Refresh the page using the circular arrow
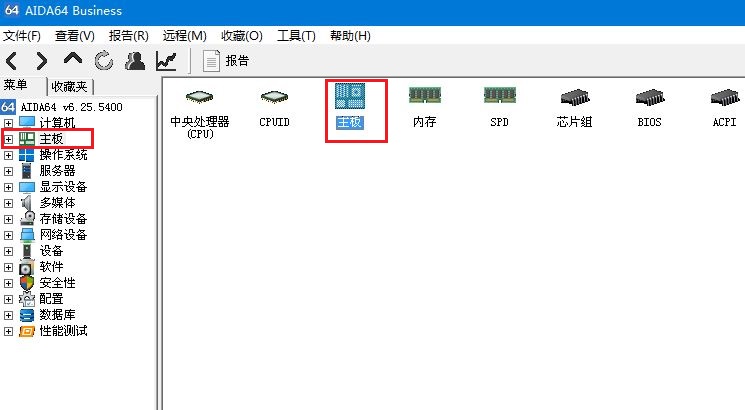 click(x=104, y=61)
